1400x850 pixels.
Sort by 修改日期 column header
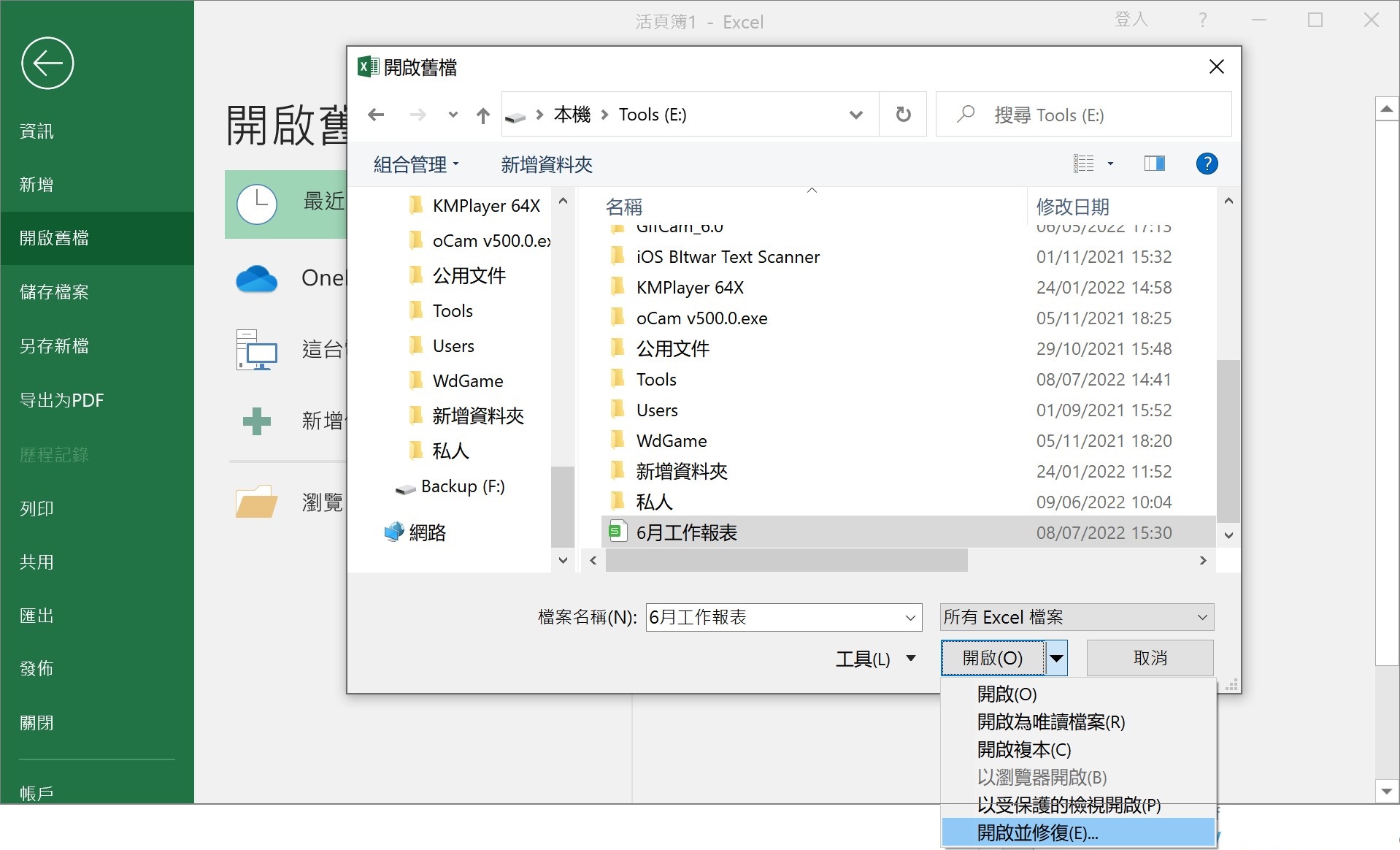[x=1072, y=207]
